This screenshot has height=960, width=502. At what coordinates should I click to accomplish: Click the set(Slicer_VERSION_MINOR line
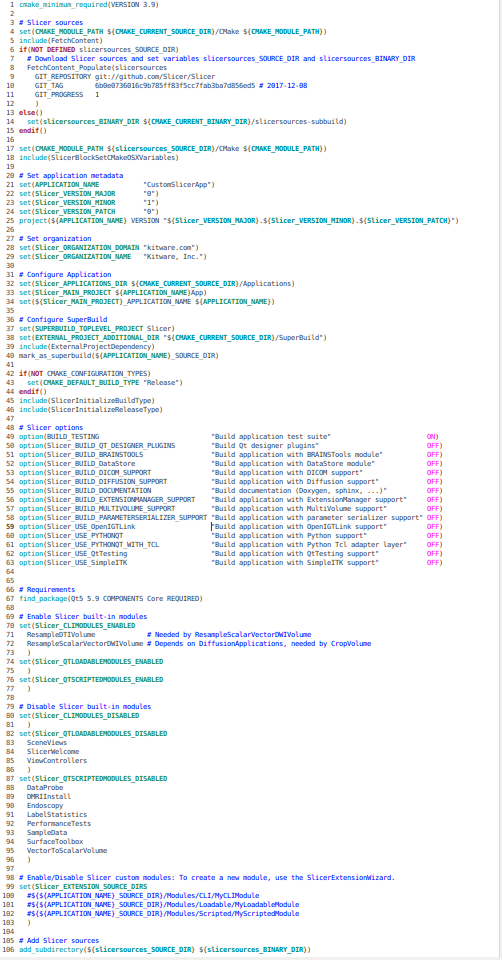coord(89,203)
